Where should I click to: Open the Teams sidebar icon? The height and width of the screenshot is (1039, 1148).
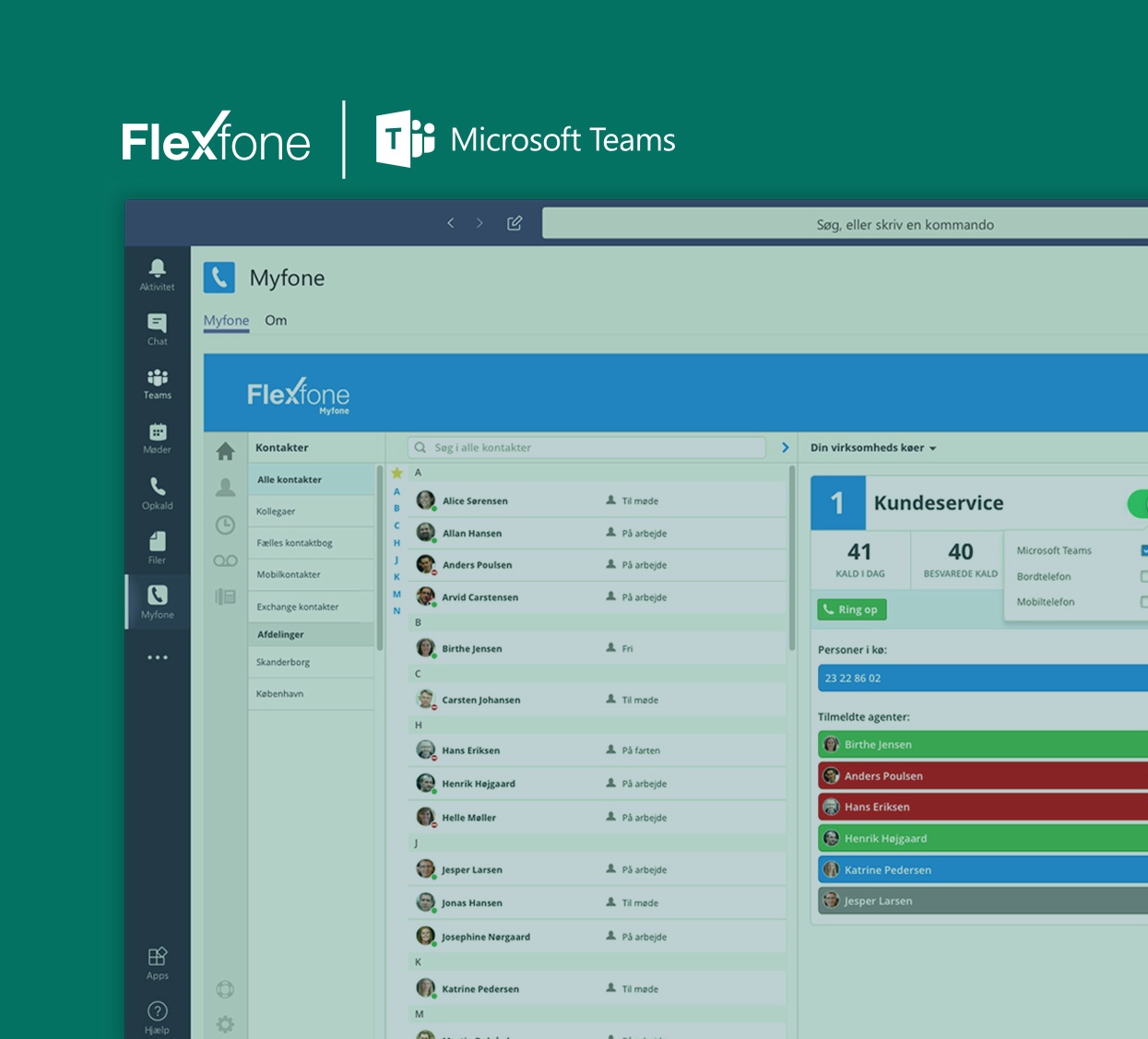[x=158, y=384]
